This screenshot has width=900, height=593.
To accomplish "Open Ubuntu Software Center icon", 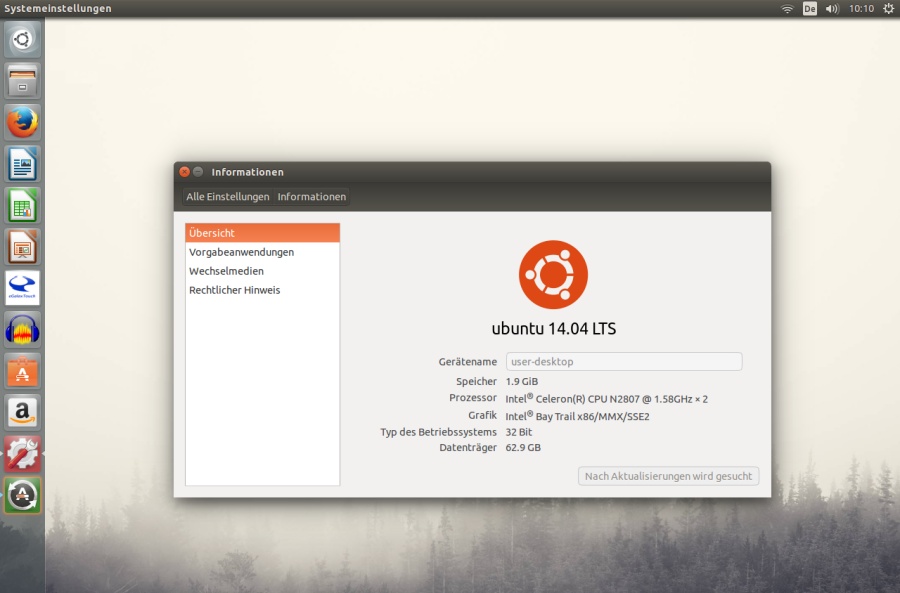I will (x=22, y=371).
